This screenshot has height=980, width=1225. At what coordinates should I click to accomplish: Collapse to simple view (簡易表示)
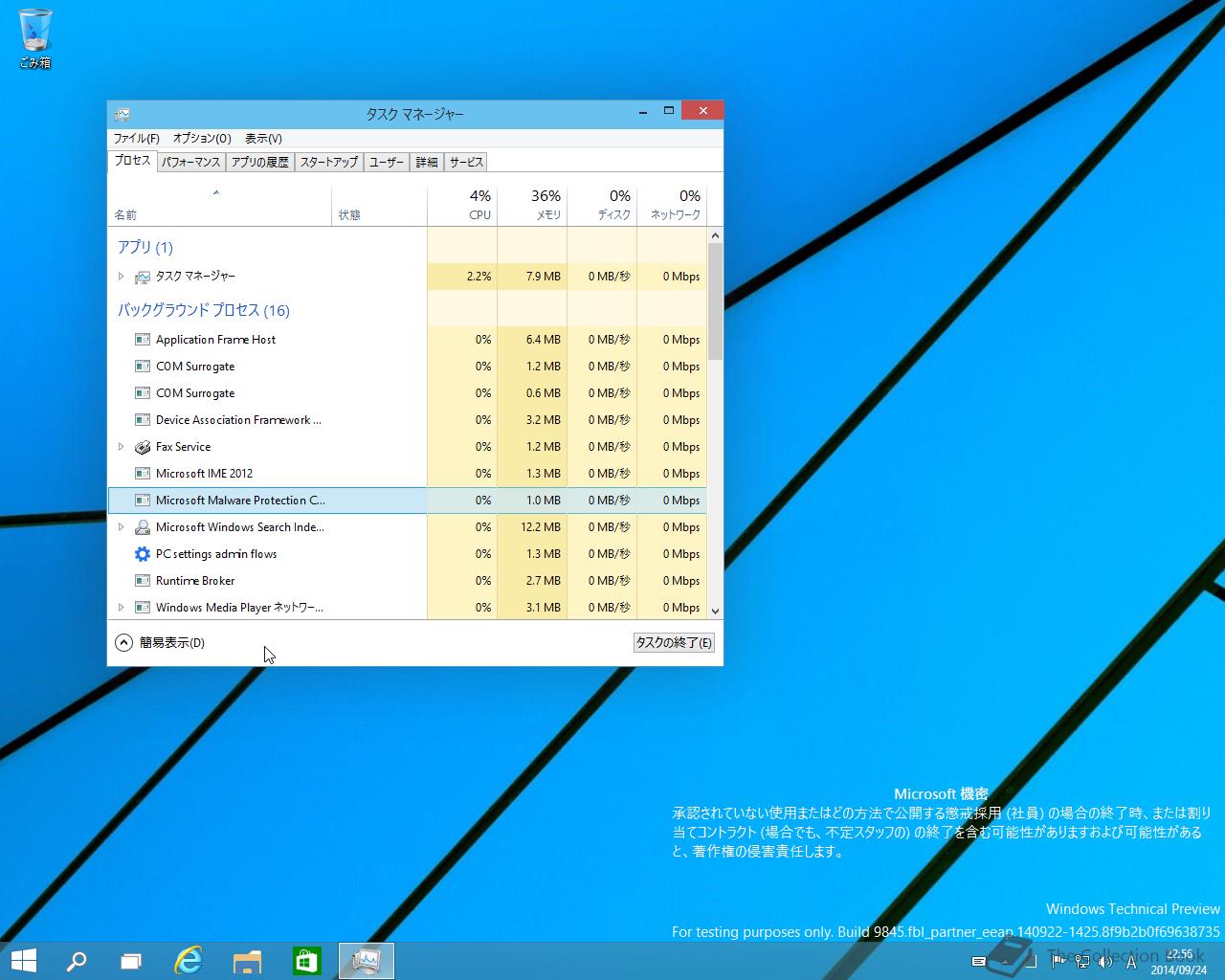[160, 643]
